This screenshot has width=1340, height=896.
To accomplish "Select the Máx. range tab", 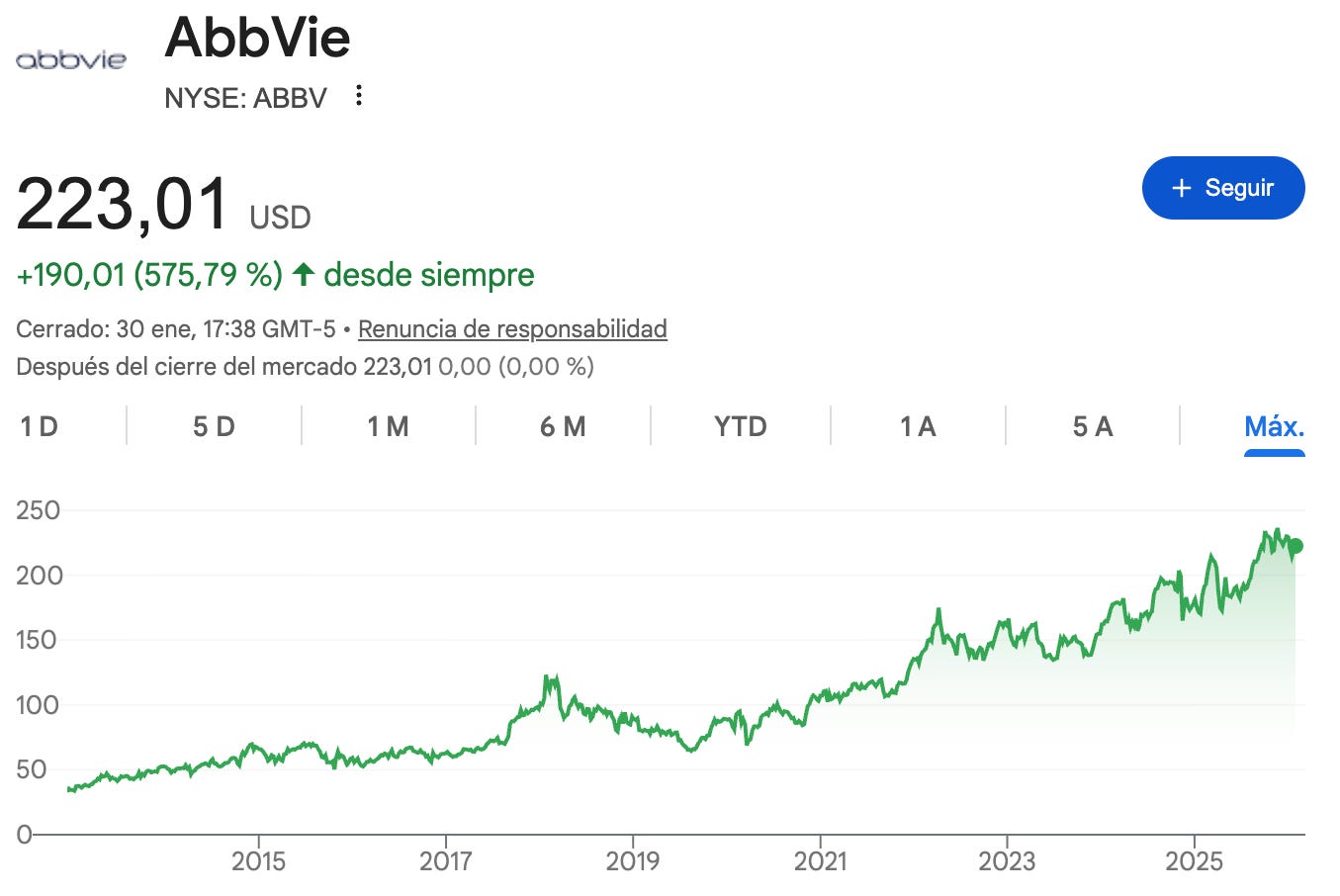I will click(1275, 426).
